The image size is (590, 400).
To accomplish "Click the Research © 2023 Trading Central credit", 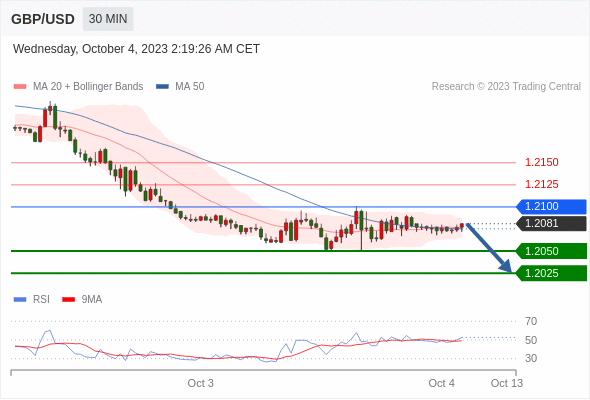I will pyautogui.click(x=506, y=87).
